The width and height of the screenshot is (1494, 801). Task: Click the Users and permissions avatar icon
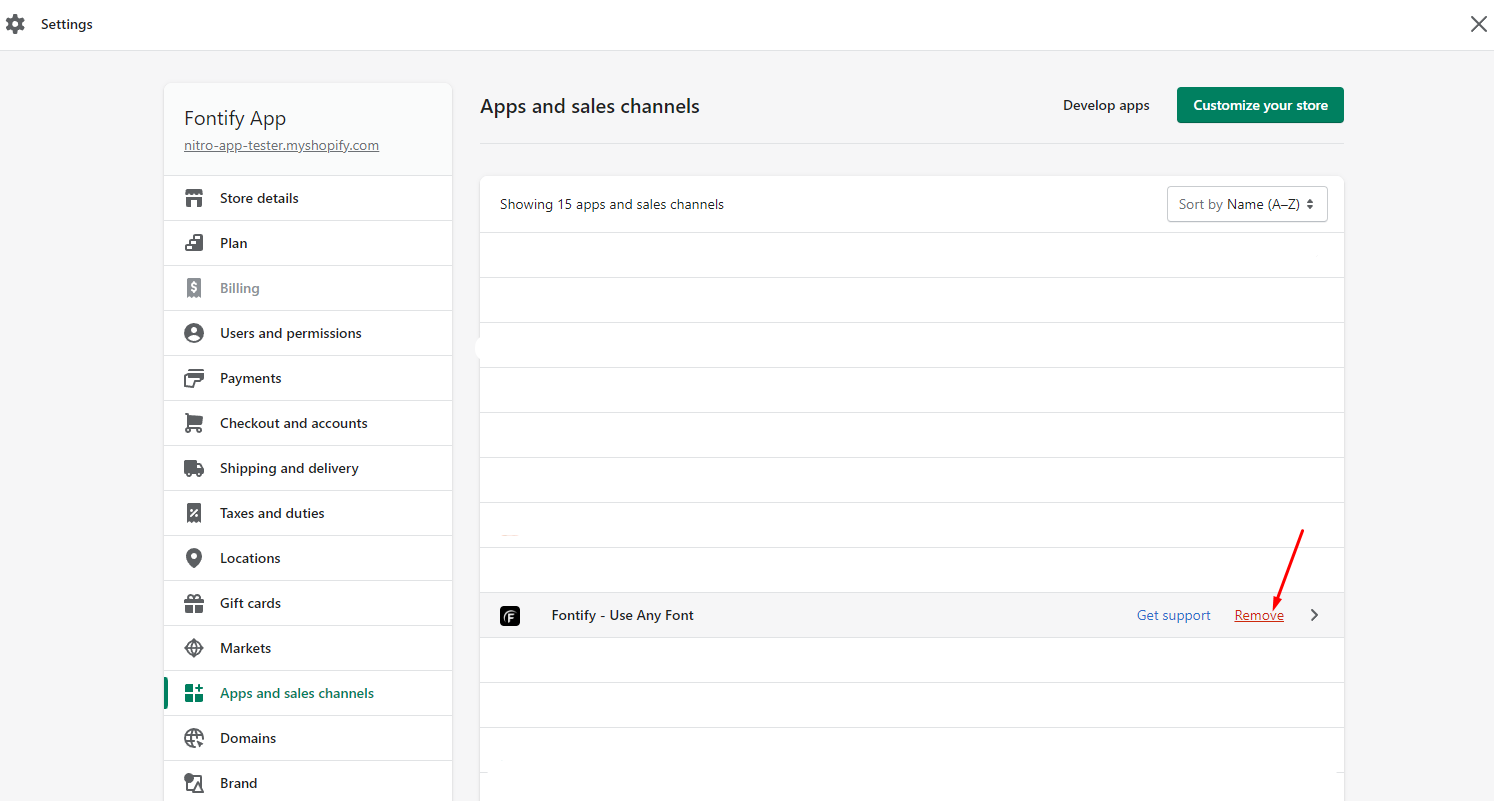(194, 333)
